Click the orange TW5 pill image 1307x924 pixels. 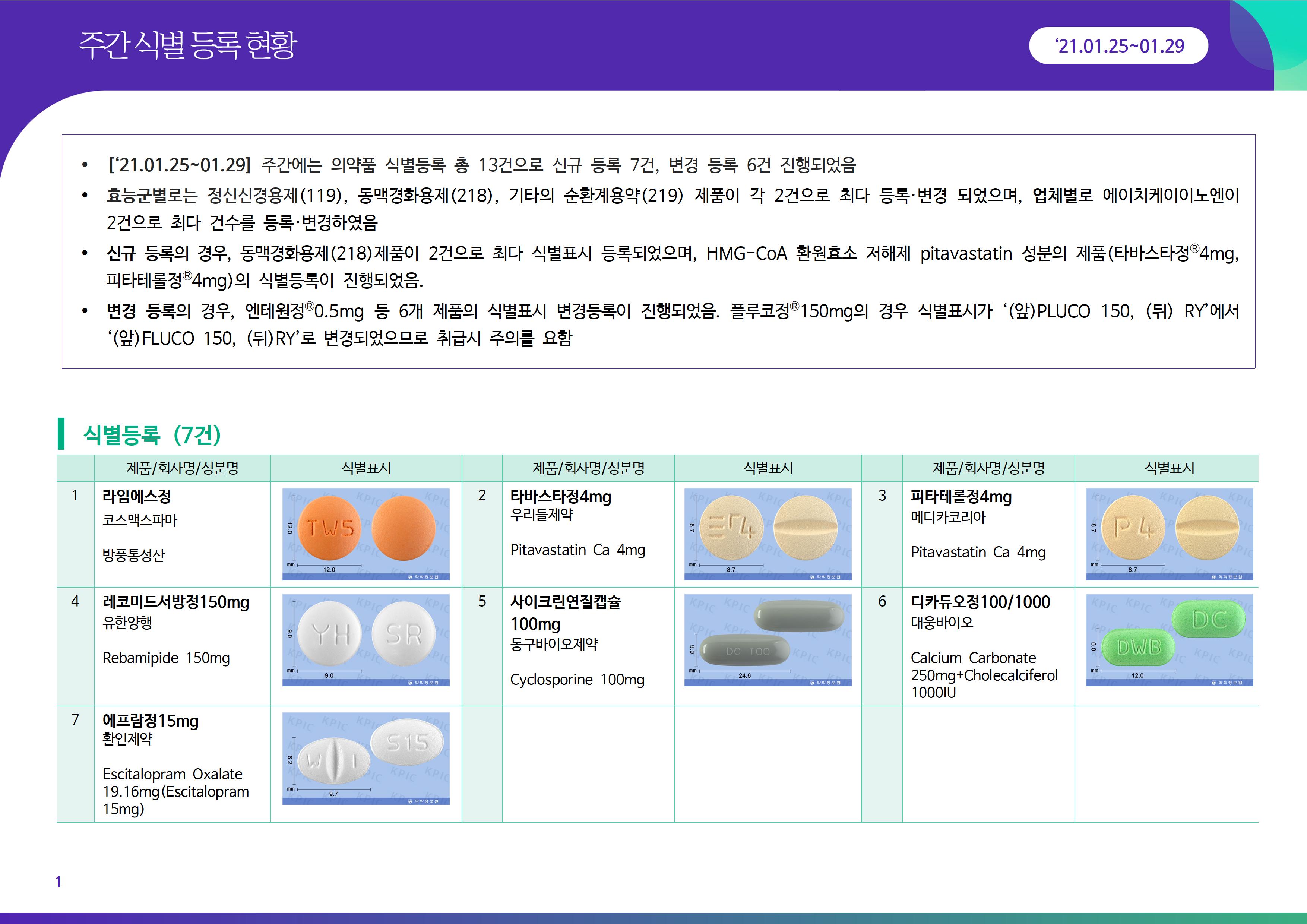[x=365, y=534]
